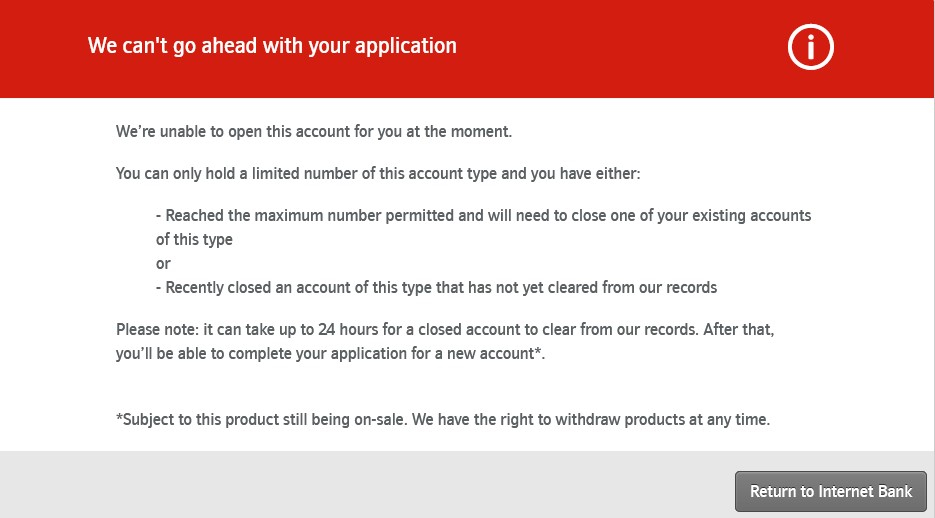Click the words "withdraw products at any time"
The image size is (935, 518).
click(662, 419)
